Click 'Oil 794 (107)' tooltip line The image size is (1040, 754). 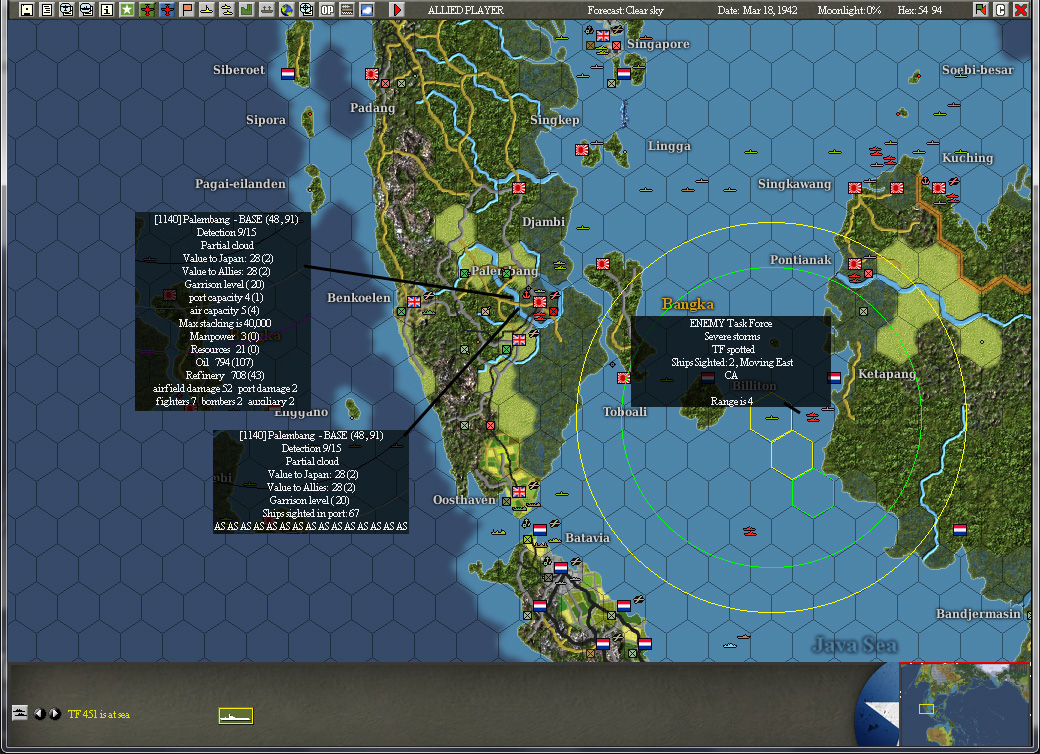click(224, 362)
